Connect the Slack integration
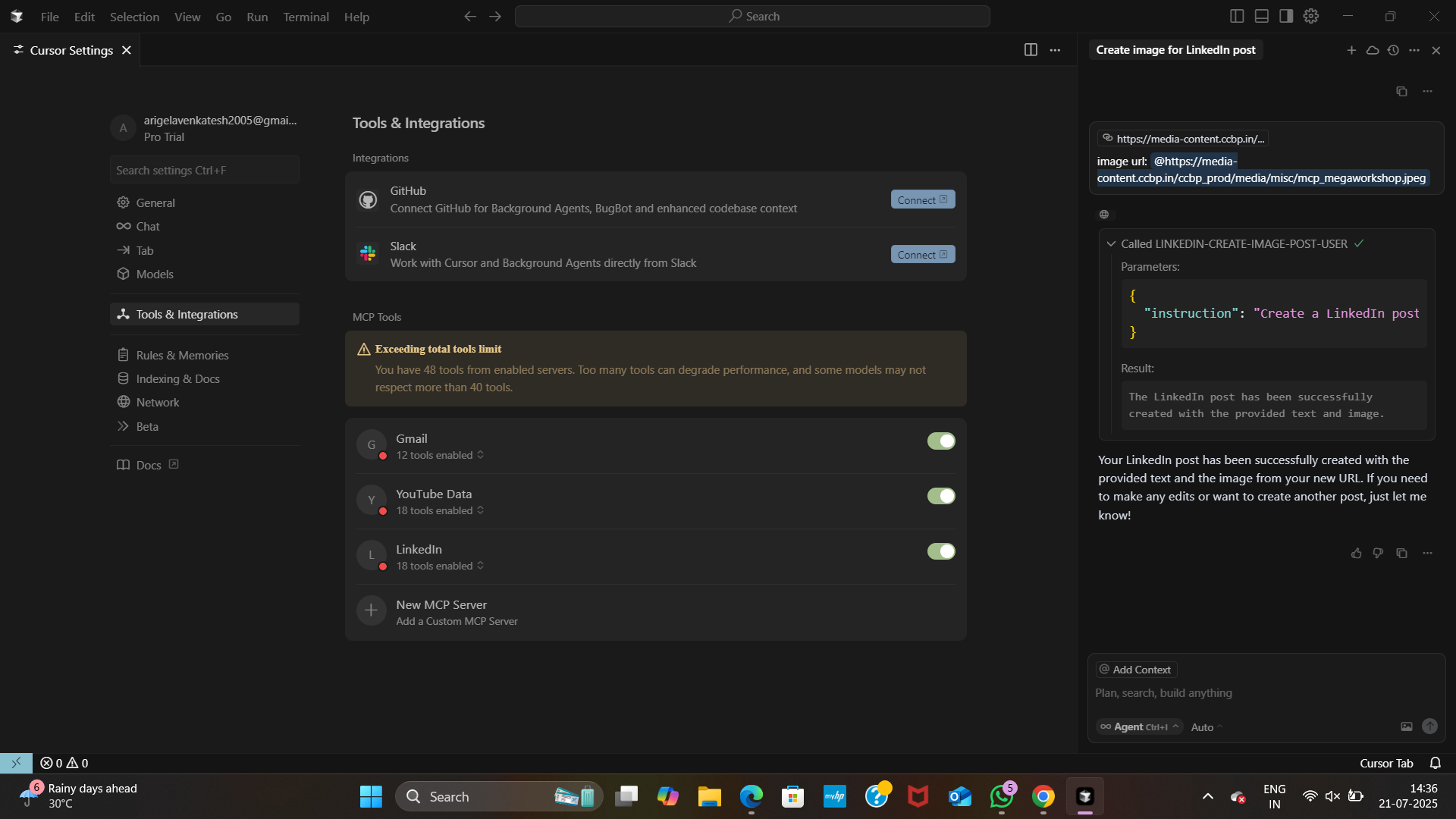This screenshot has height=819, width=1456. pyautogui.click(x=923, y=254)
